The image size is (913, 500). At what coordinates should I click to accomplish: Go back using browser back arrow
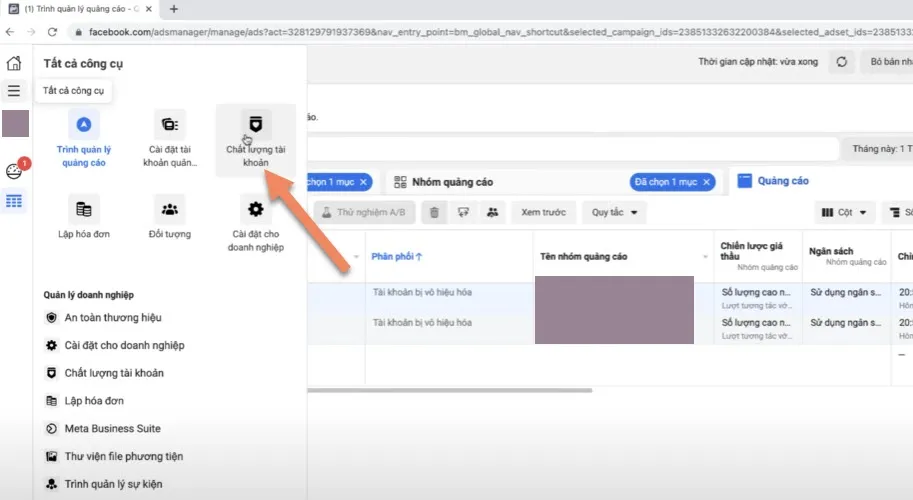pyautogui.click(x=10, y=32)
